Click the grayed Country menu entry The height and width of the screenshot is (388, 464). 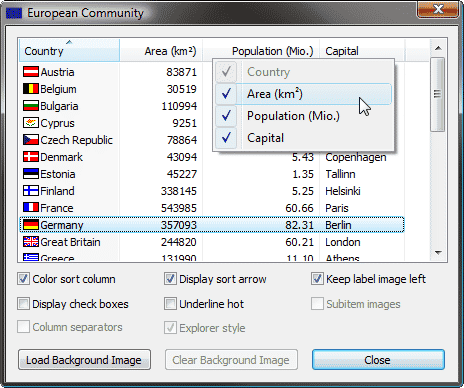(x=303, y=72)
